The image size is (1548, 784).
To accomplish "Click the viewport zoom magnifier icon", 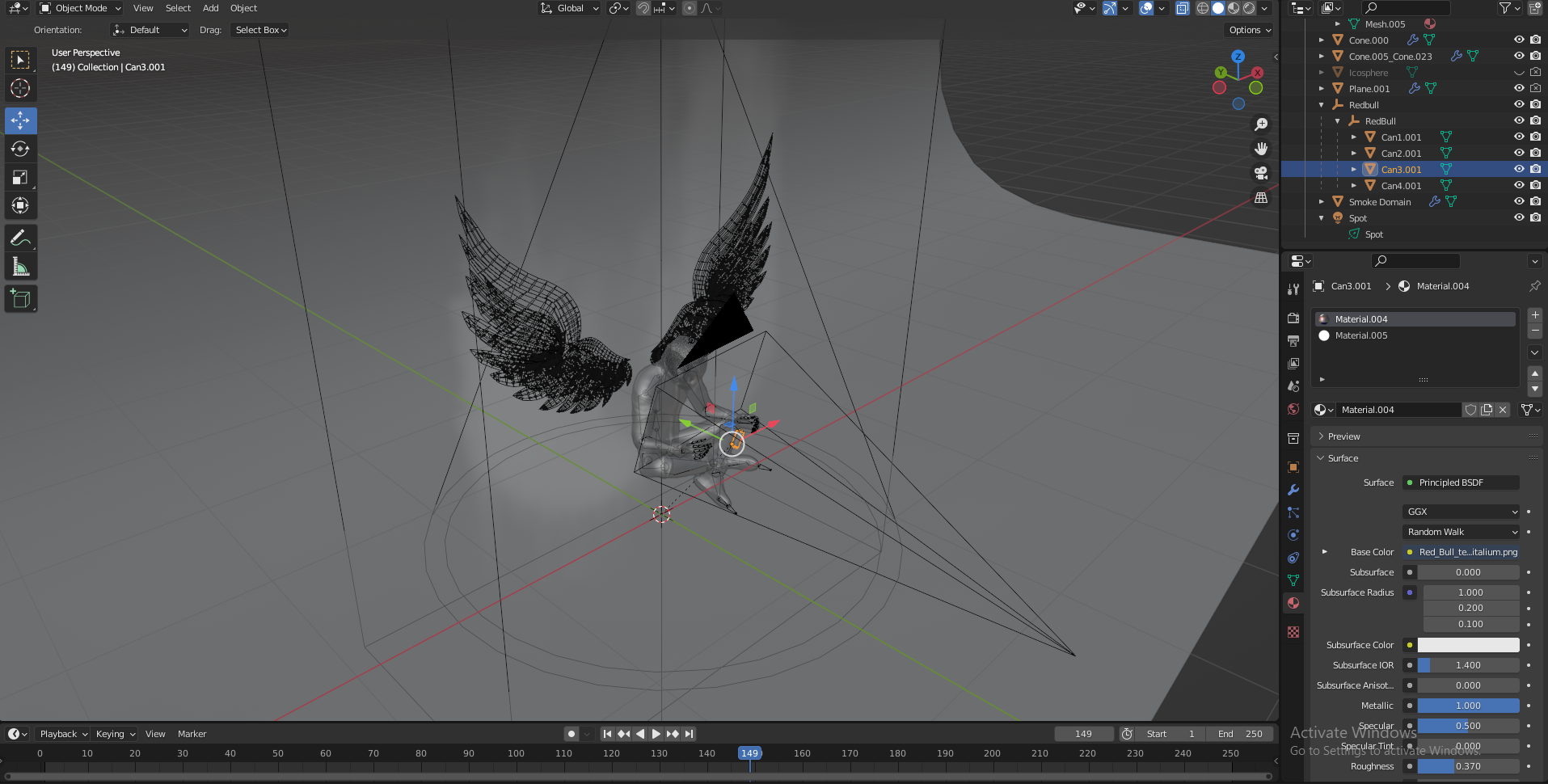I will pyautogui.click(x=1261, y=124).
